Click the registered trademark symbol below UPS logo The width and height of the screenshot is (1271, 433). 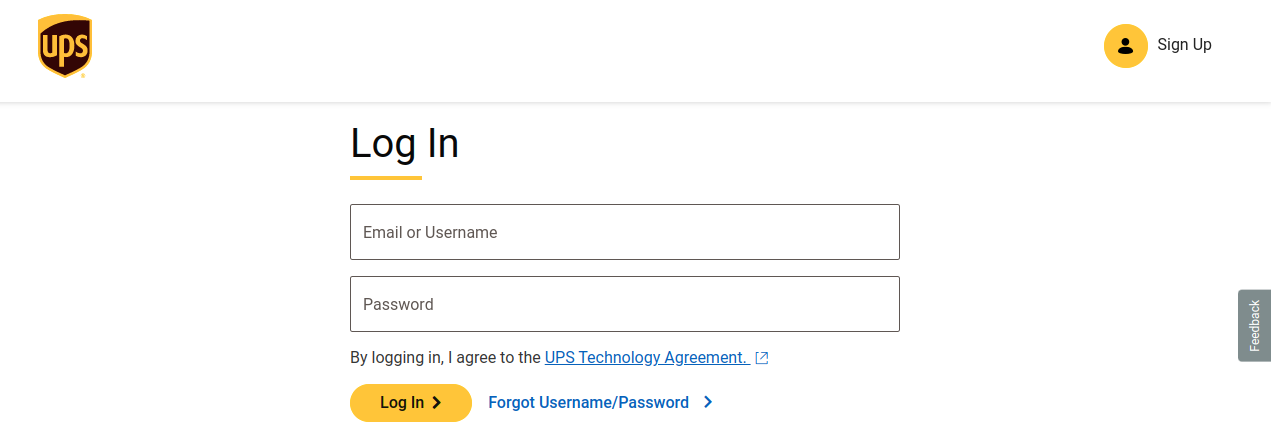coord(83,75)
